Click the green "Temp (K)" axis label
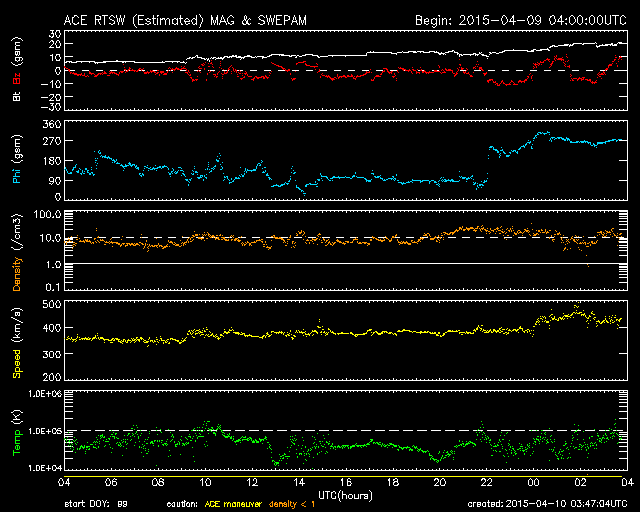Viewport: 640px width, 512px height. [x=17, y=432]
